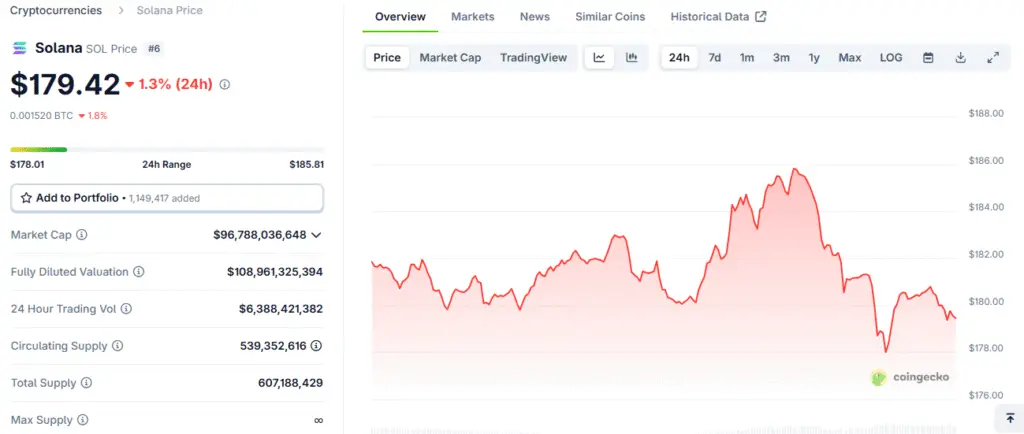Click info icon beside Max Supply

click(82, 420)
